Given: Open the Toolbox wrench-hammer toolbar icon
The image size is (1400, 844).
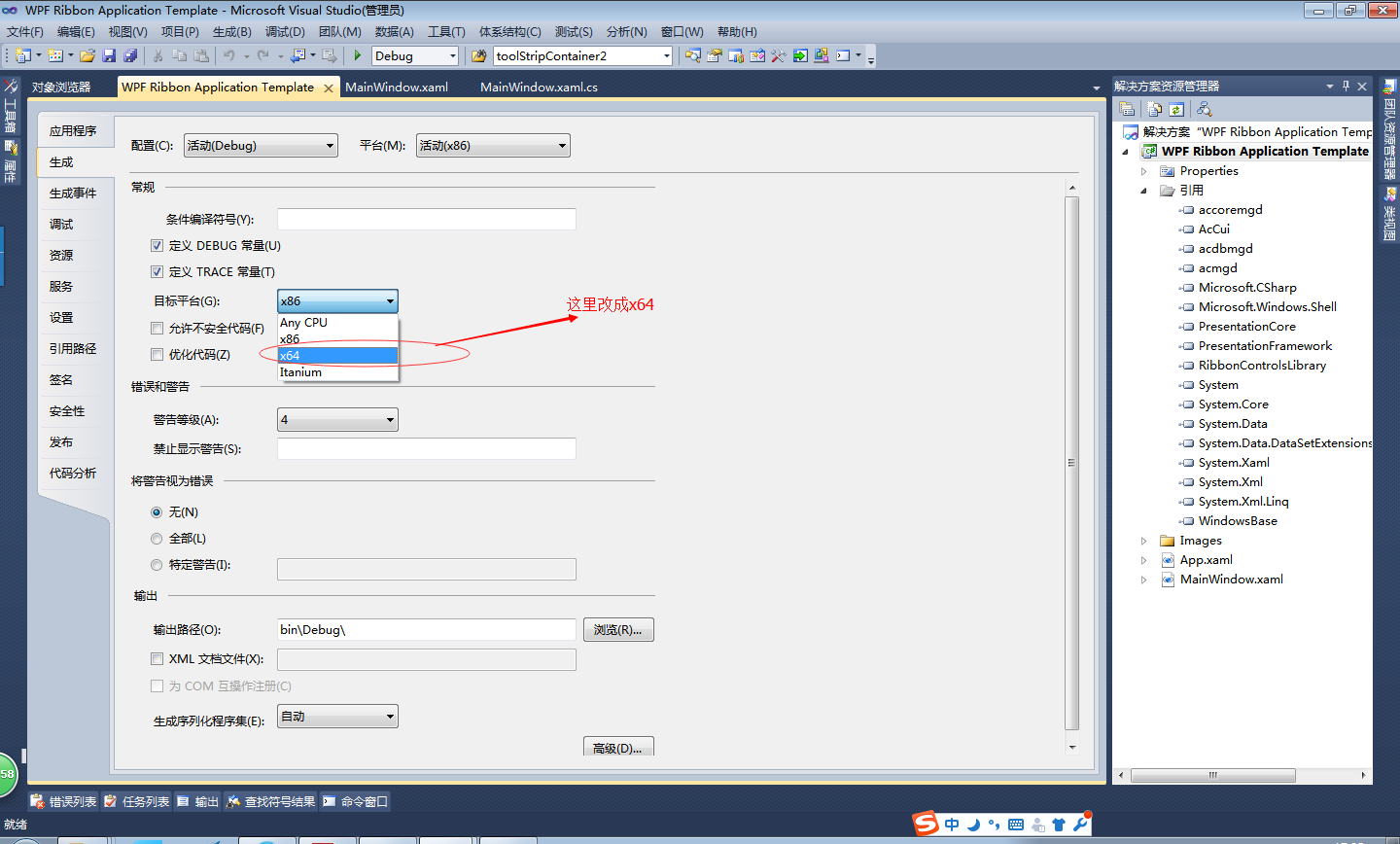Looking at the screenshot, I should pyautogui.click(x=779, y=55).
